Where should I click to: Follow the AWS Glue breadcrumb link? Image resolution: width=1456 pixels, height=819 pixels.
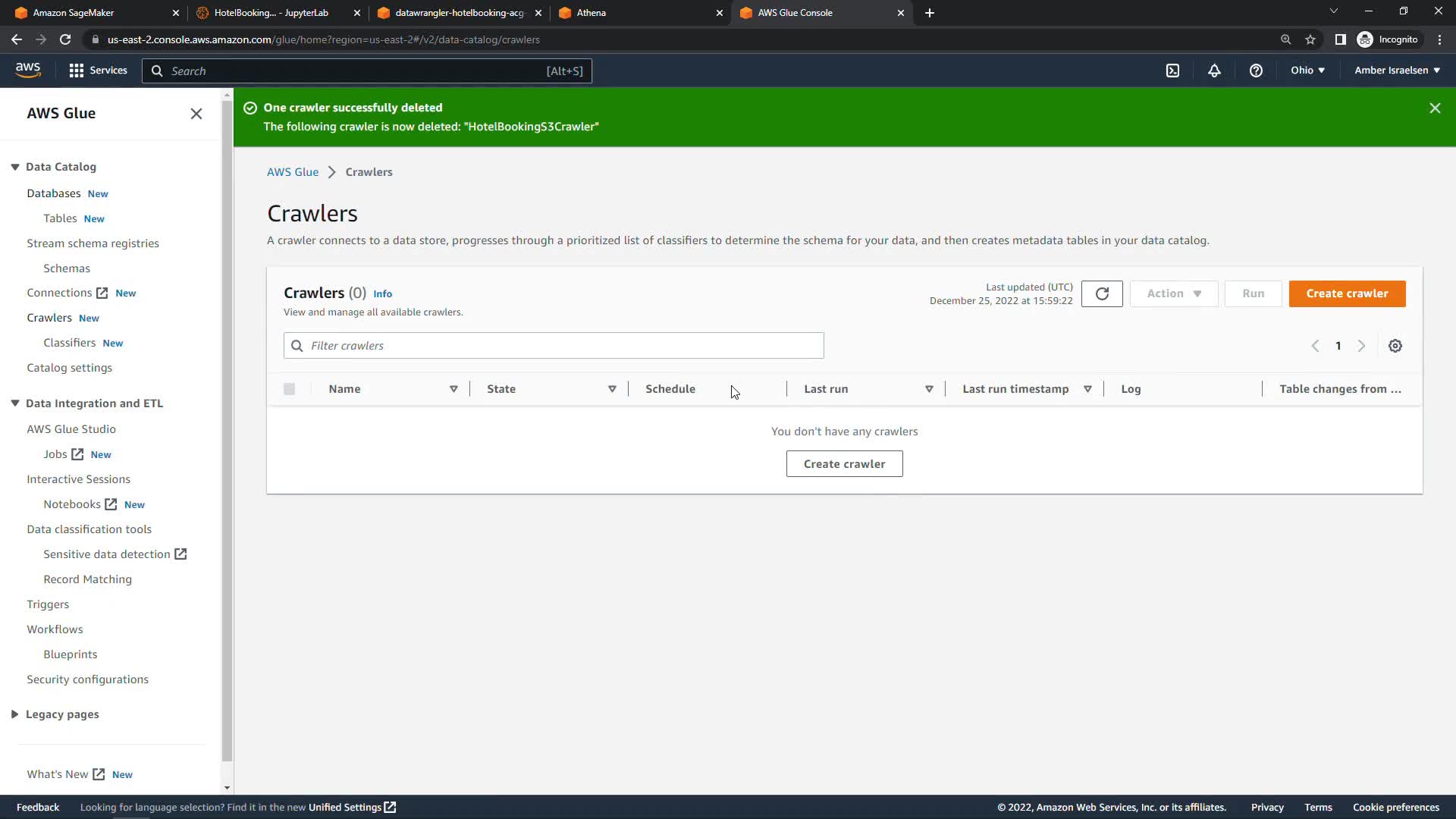pos(293,172)
